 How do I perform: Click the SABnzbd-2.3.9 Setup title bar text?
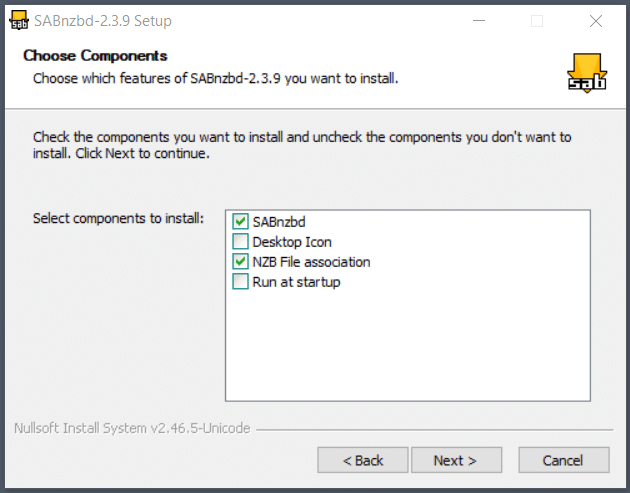tap(103, 21)
